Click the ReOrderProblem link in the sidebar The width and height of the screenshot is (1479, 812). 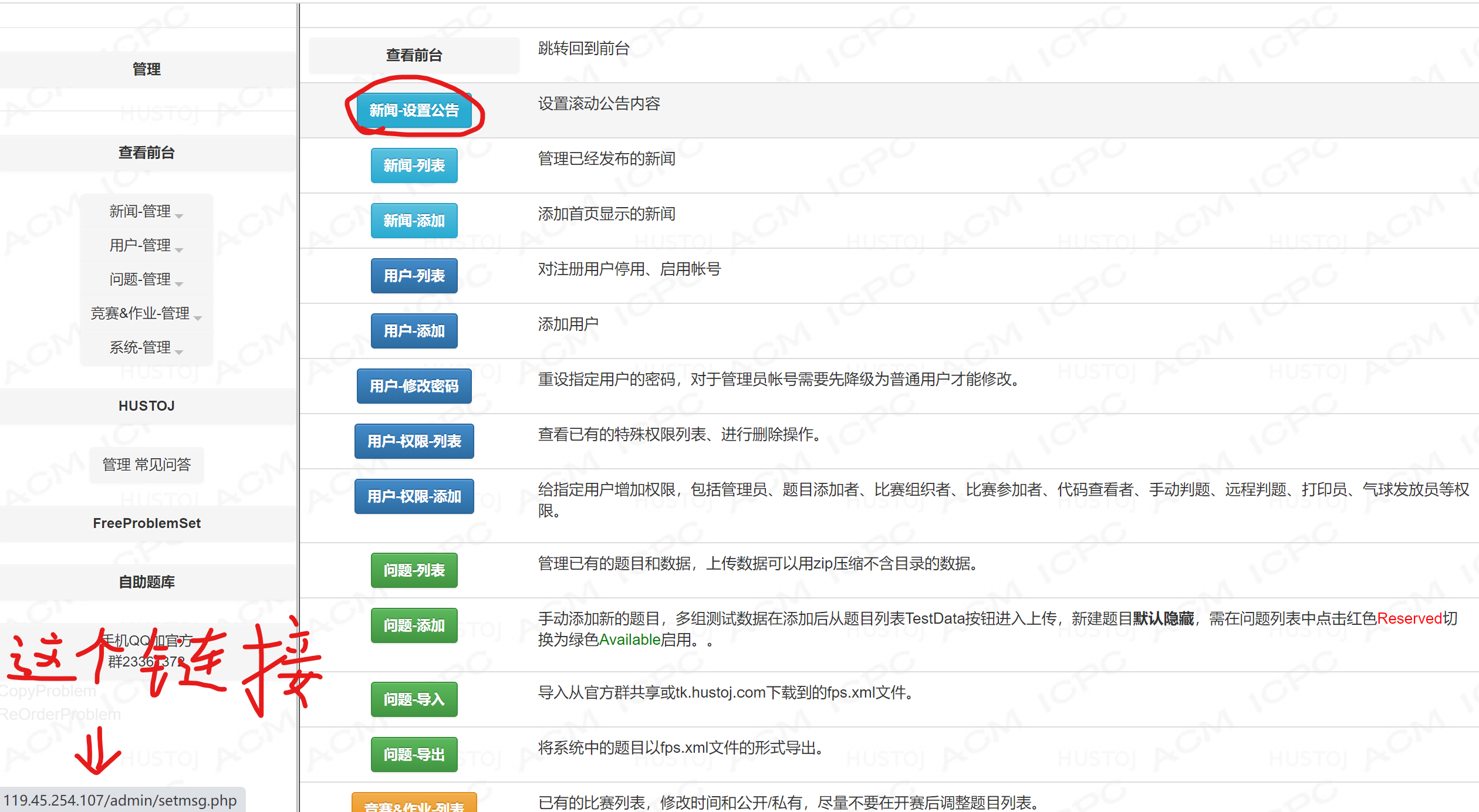(x=60, y=715)
